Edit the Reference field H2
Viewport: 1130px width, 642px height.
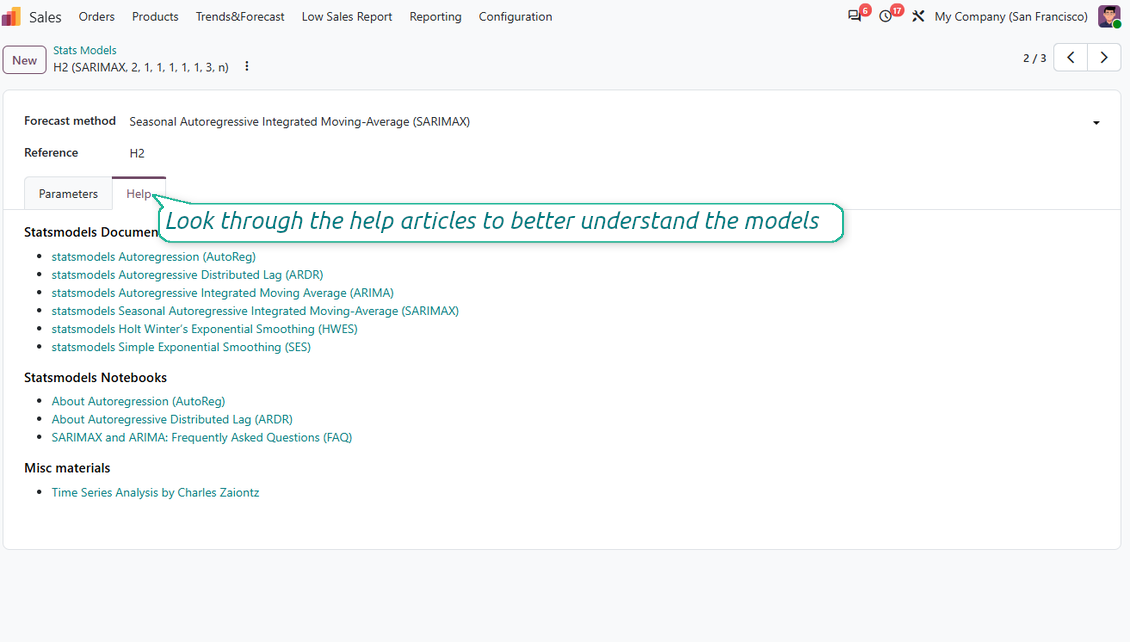pos(615,153)
